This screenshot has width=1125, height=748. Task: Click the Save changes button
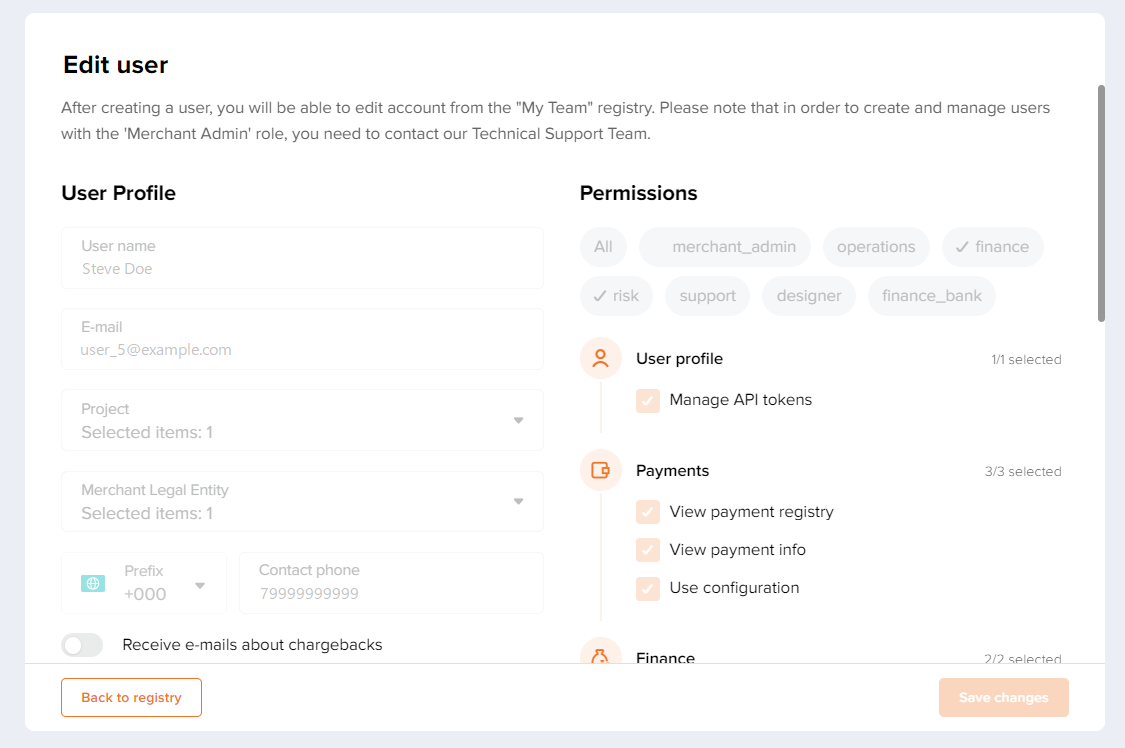(x=1004, y=697)
